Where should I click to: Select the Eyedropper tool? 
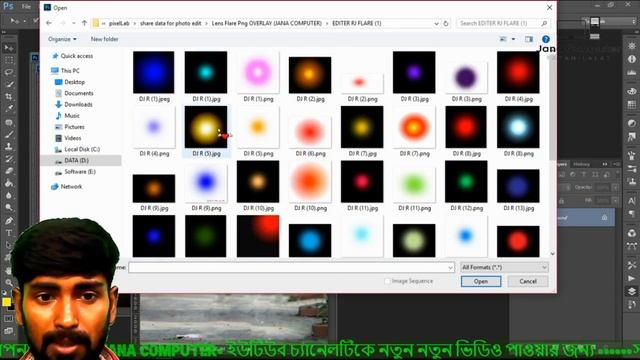coord(9,109)
